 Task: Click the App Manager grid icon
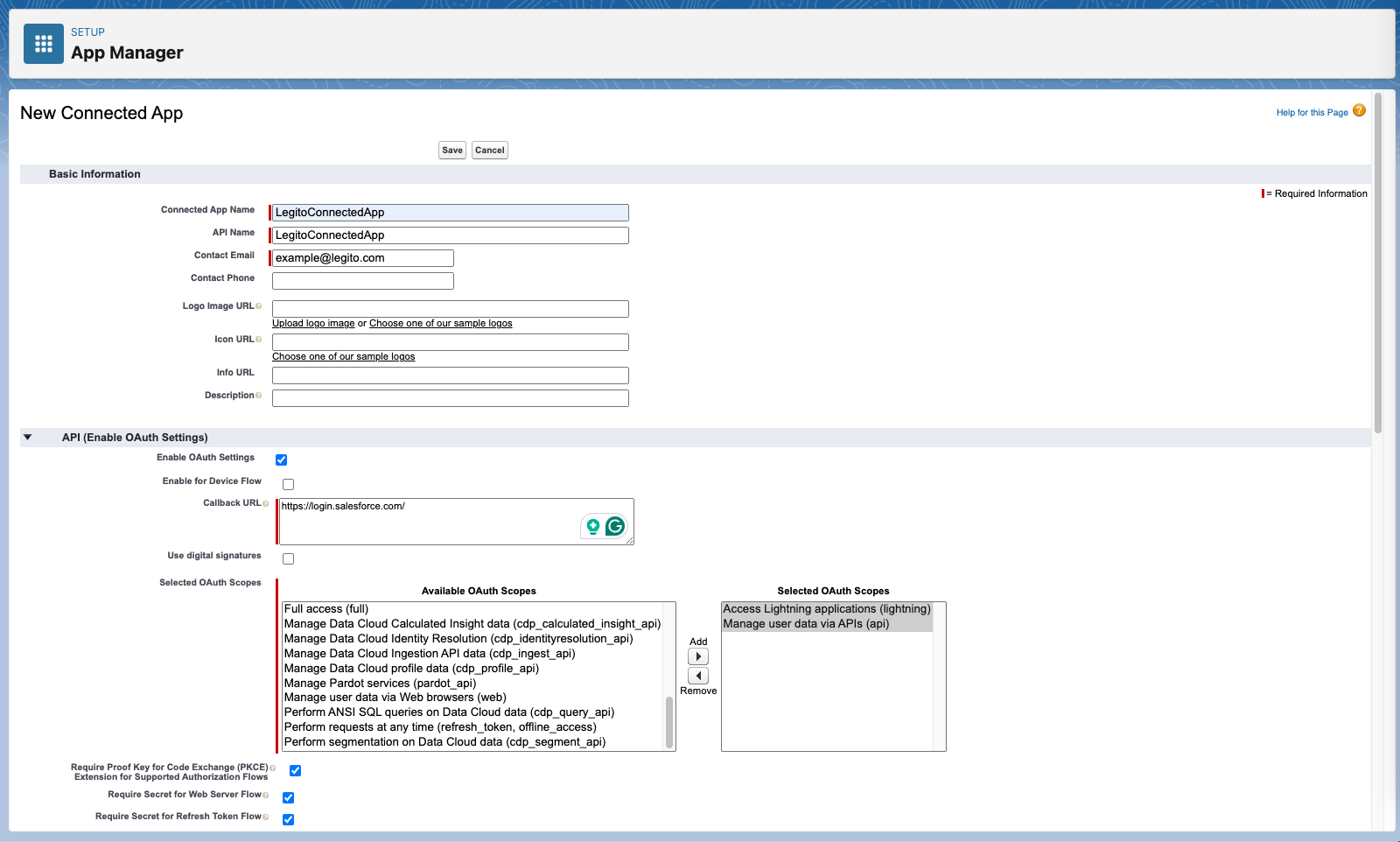44,44
